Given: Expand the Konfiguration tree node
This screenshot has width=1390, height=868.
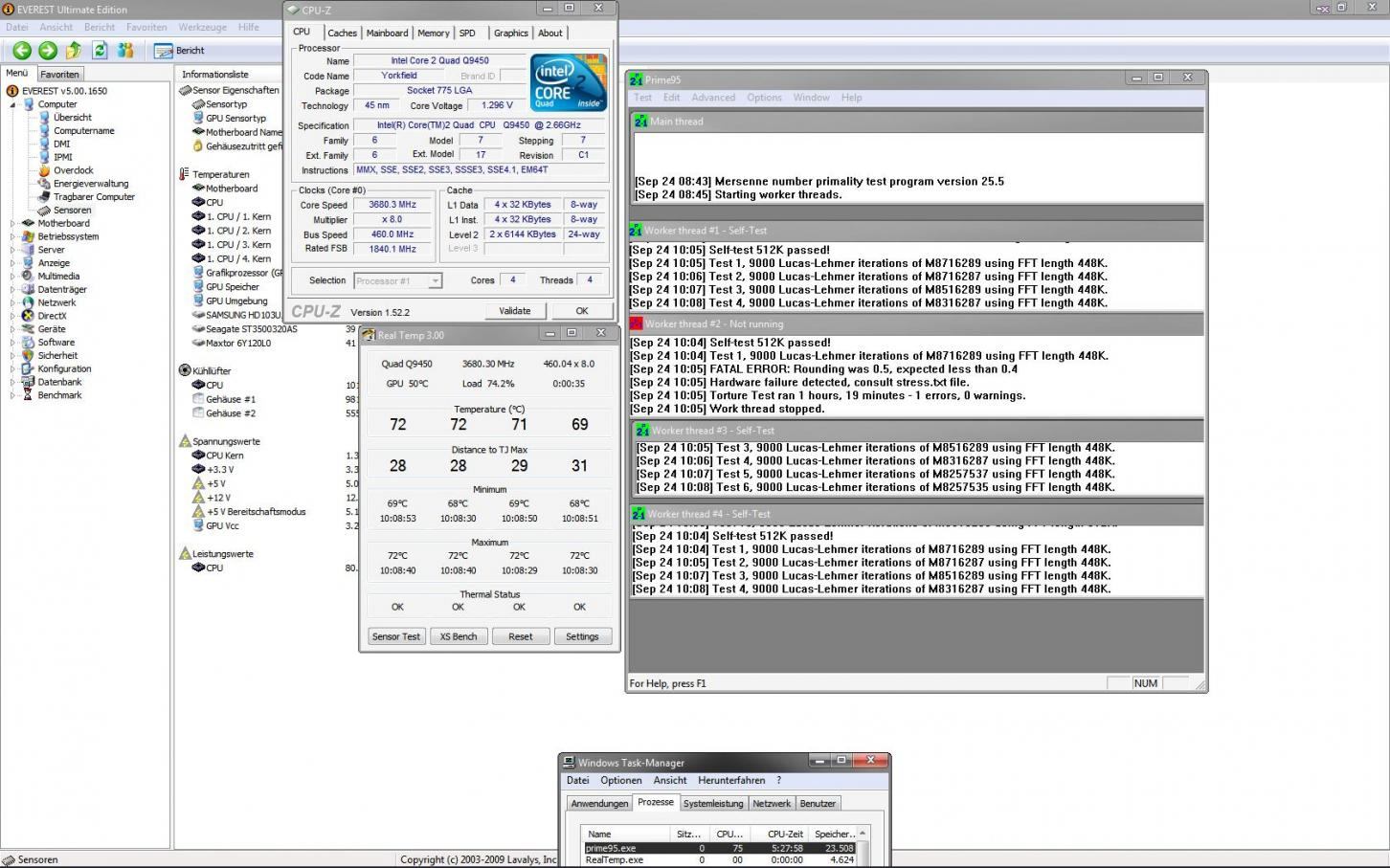Looking at the screenshot, I should (x=13, y=368).
